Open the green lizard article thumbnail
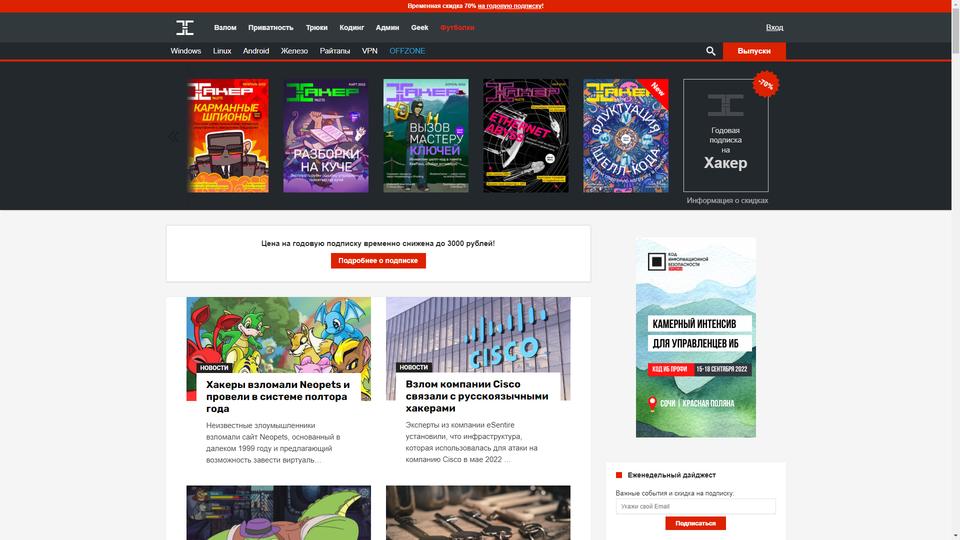Screen dimensions: 960x540 [x=279, y=513]
